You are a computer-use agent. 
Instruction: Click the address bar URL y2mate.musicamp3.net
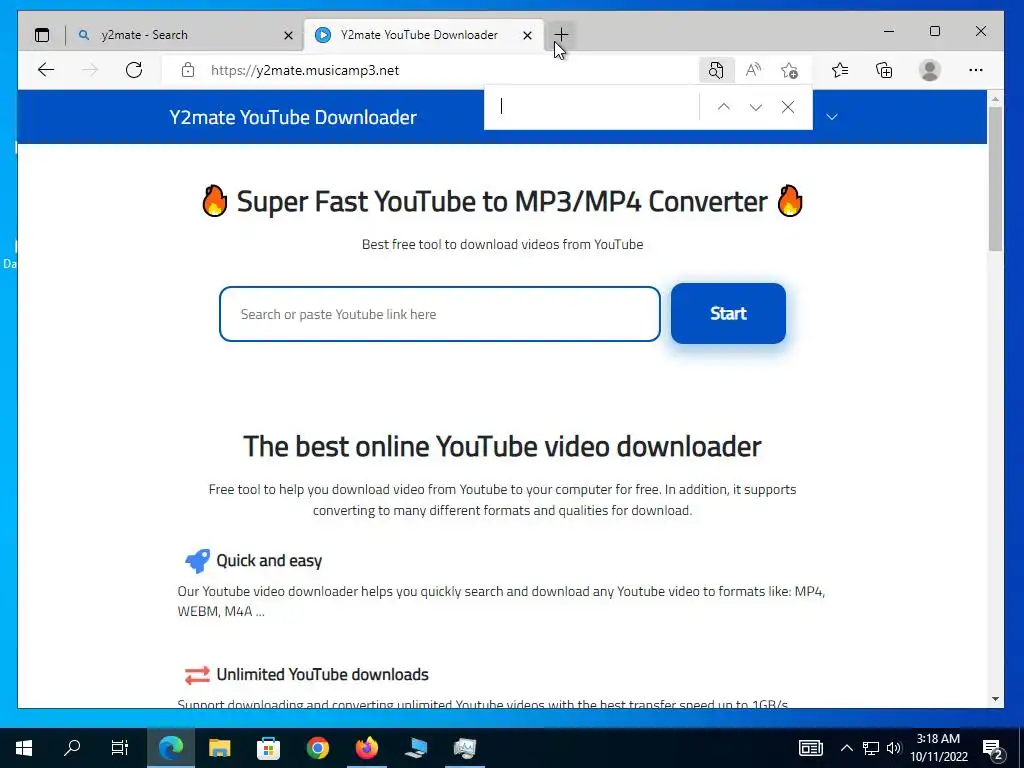click(305, 70)
